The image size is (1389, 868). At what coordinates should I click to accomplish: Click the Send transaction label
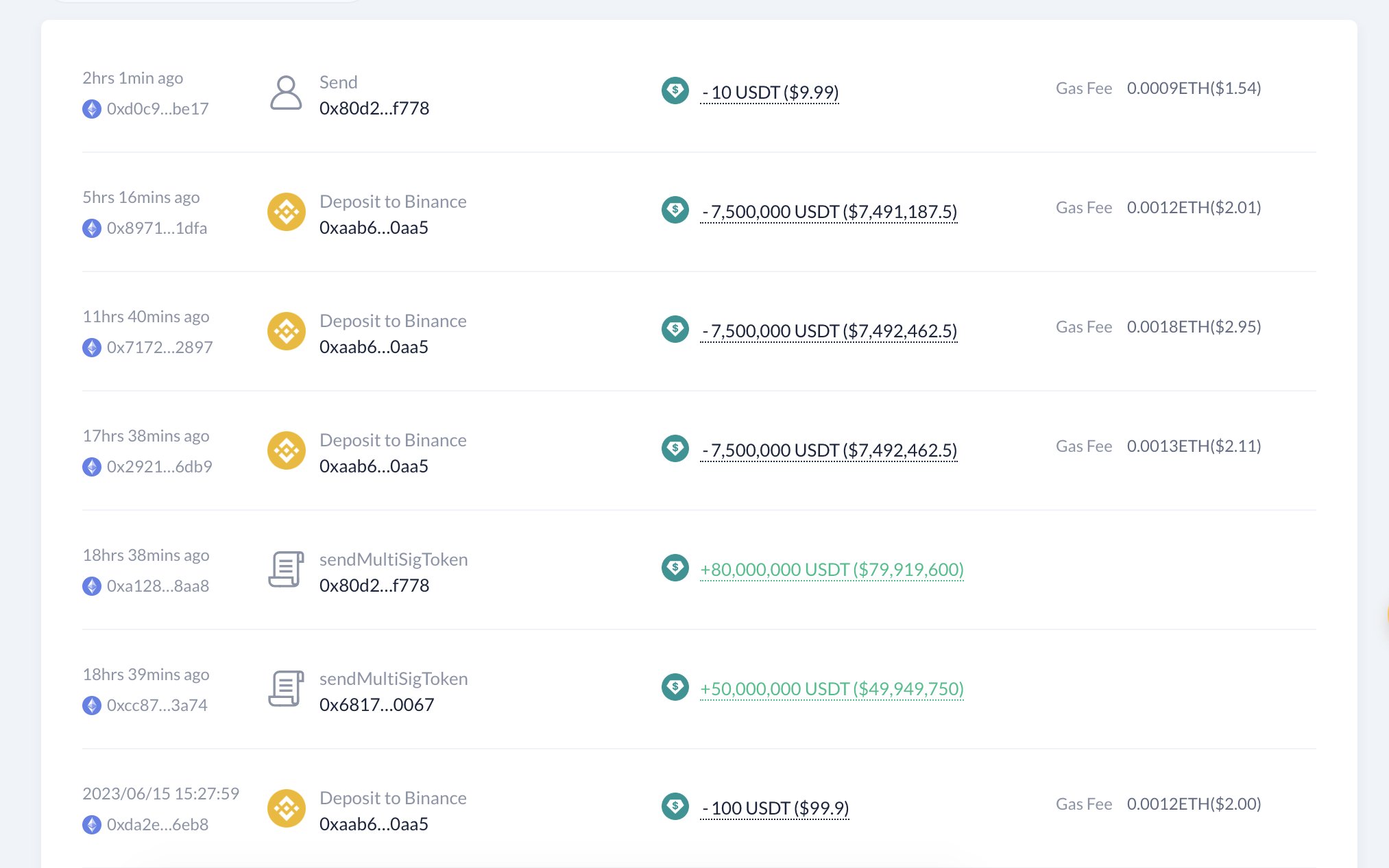339,82
